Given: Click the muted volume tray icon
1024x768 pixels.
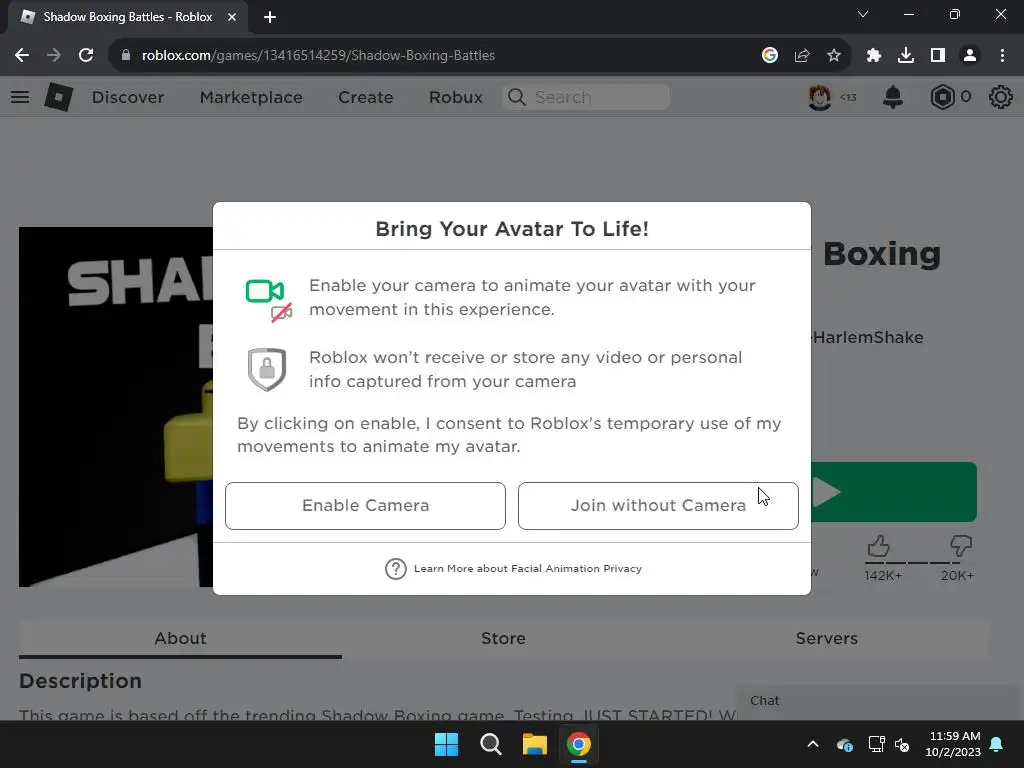Looking at the screenshot, I should click(x=903, y=744).
